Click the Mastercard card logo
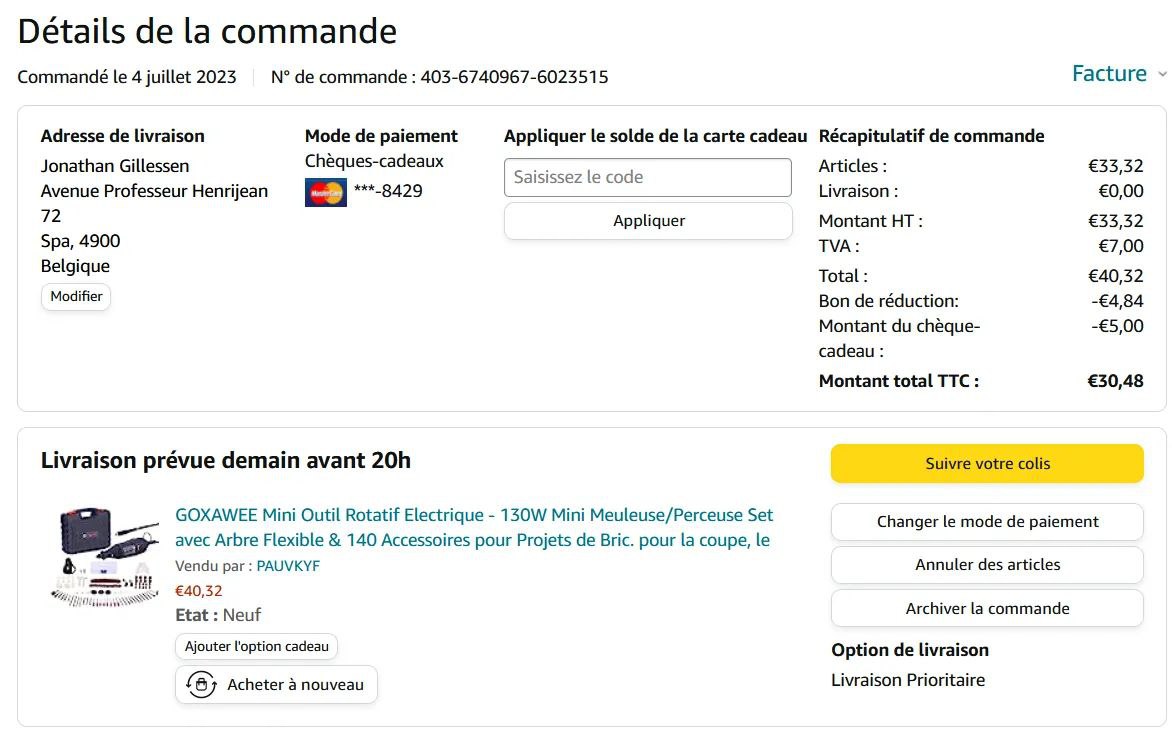This screenshot has height=733, width=1172. [325, 192]
